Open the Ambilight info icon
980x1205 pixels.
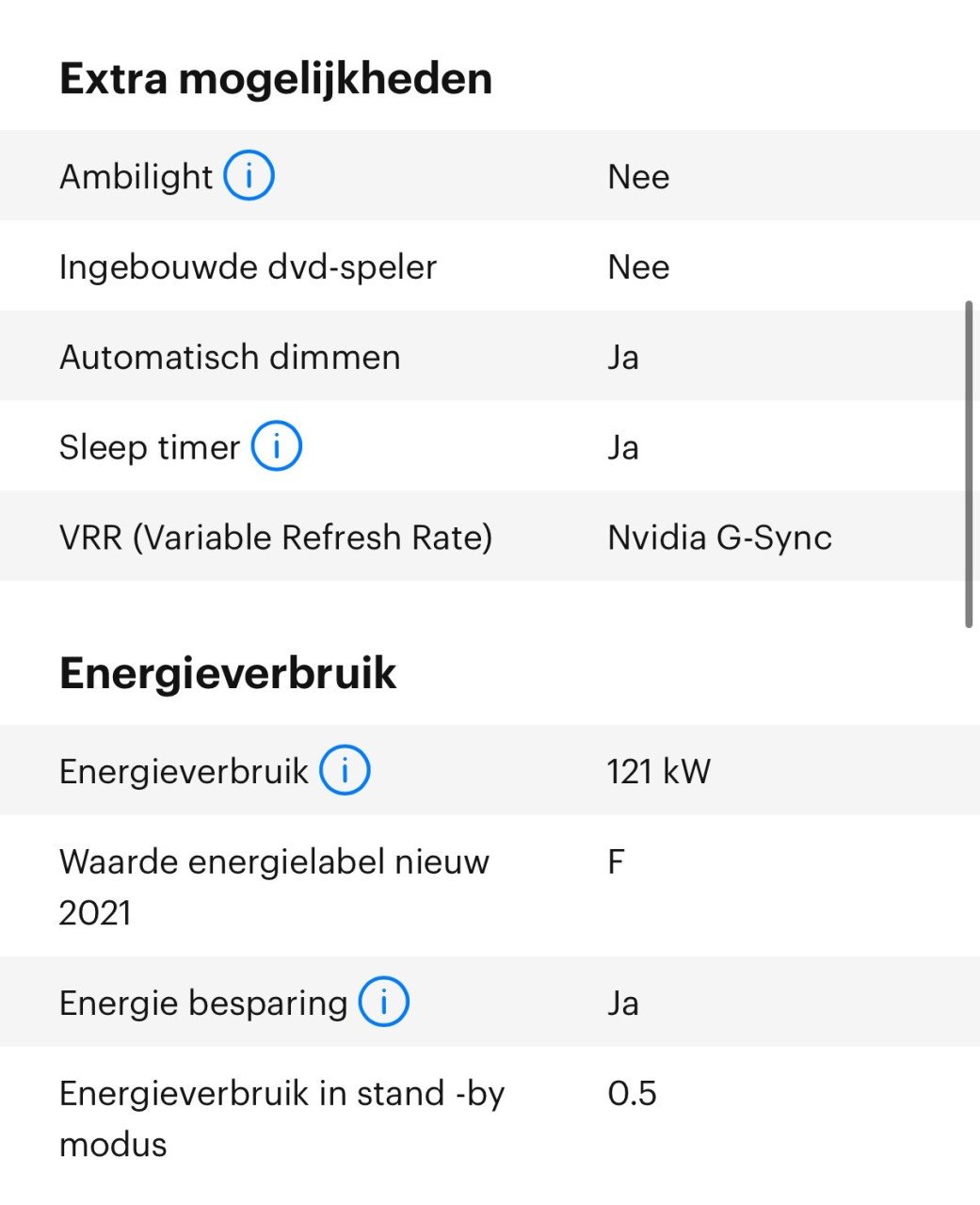[249, 176]
